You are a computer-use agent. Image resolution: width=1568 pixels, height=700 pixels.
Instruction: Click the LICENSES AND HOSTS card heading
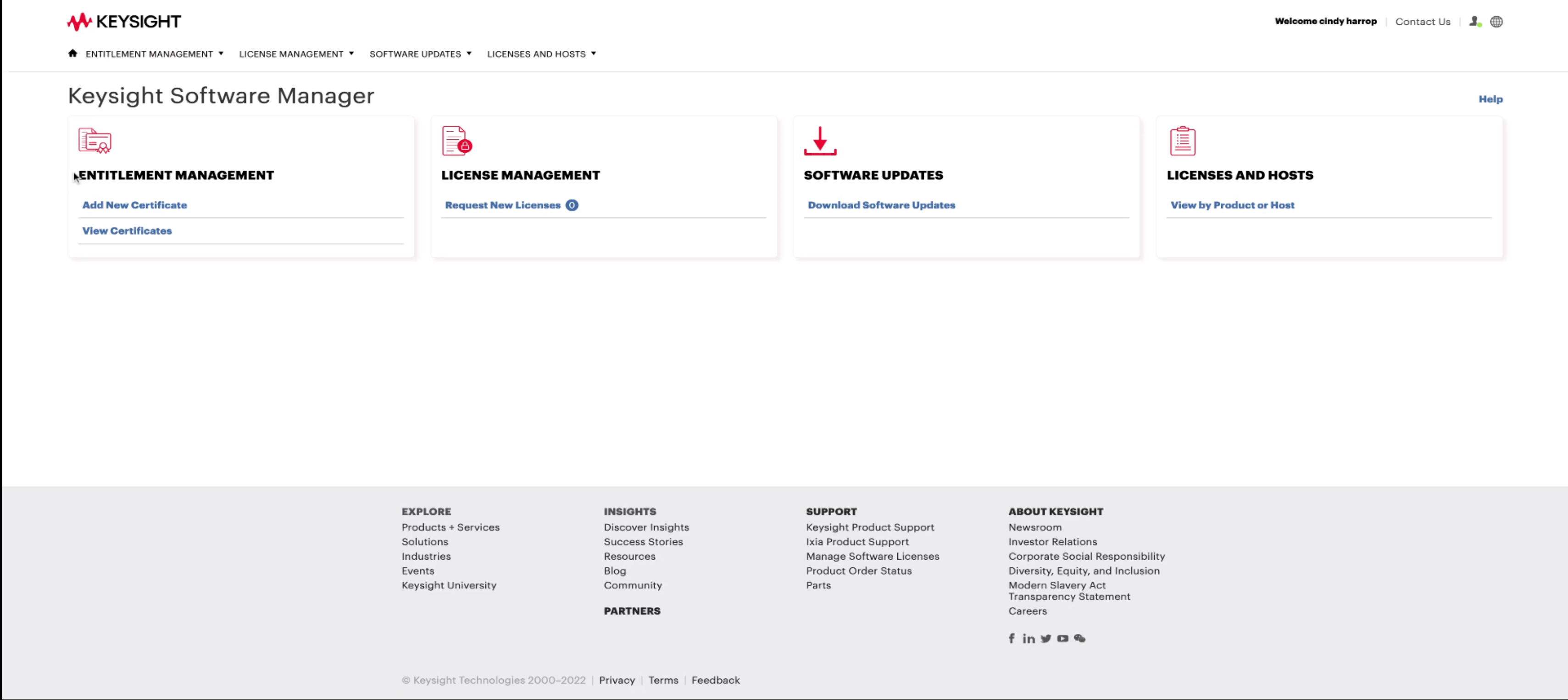point(1240,175)
